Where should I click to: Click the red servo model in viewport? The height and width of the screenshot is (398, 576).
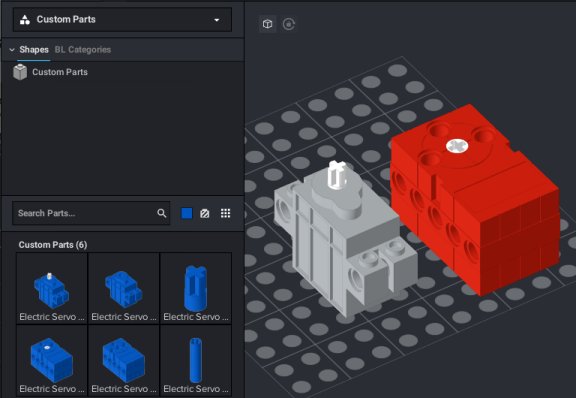tap(475, 199)
